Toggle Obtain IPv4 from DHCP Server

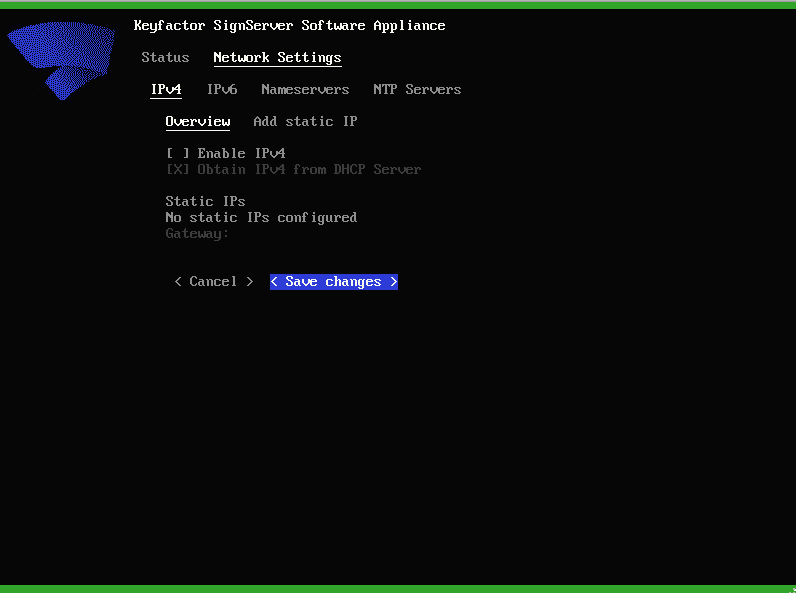pos(178,170)
